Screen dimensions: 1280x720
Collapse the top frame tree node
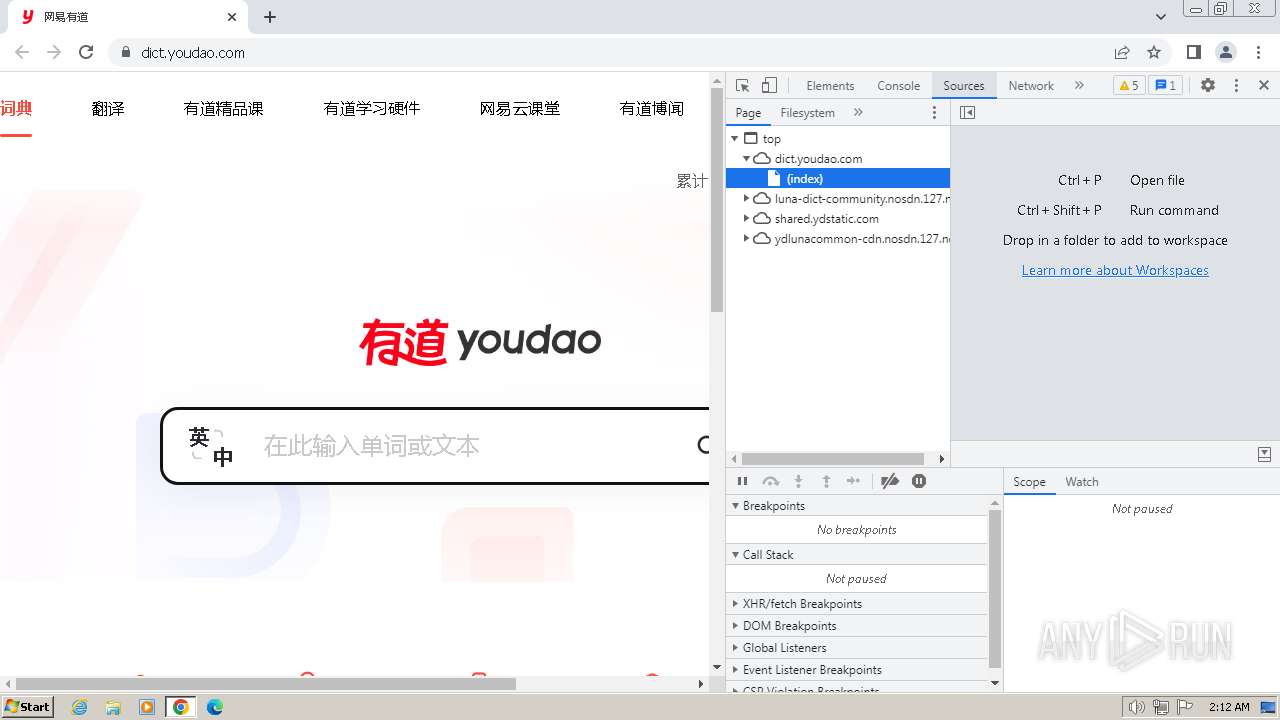pyautogui.click(x=735, y=139)
